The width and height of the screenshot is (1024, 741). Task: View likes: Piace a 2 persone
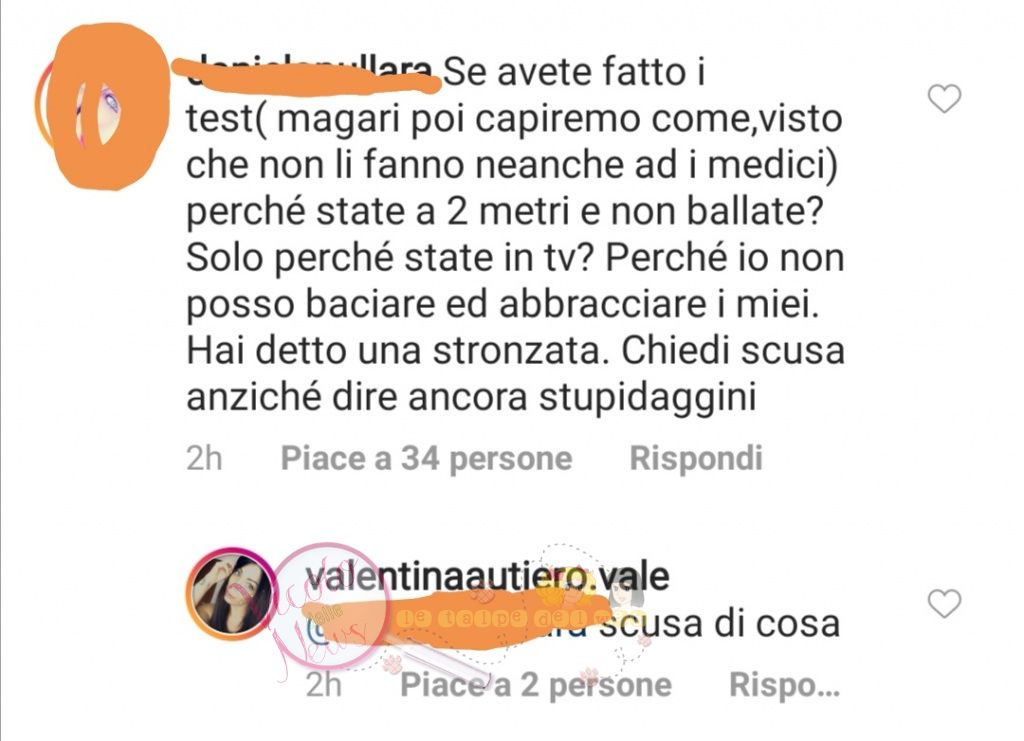pos(536,685)
